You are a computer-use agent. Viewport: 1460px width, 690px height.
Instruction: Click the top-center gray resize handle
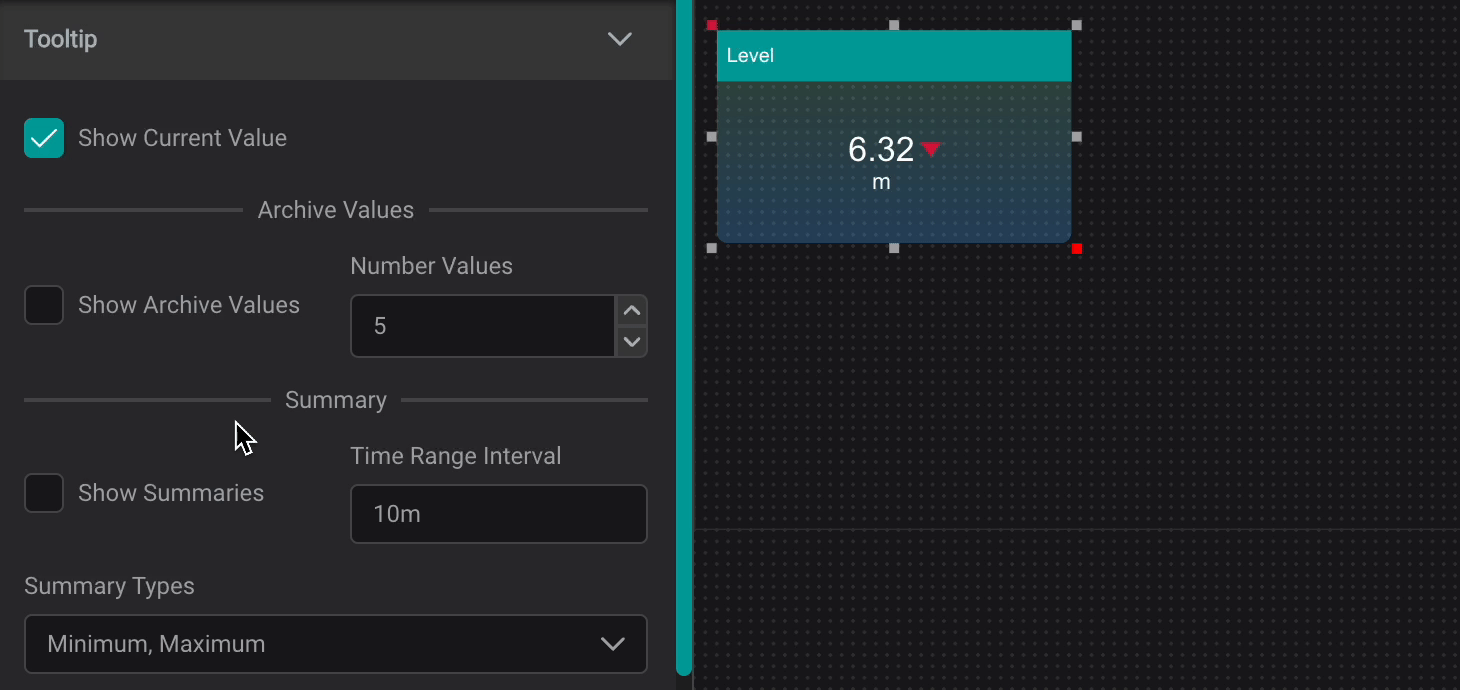click(894, 25)
